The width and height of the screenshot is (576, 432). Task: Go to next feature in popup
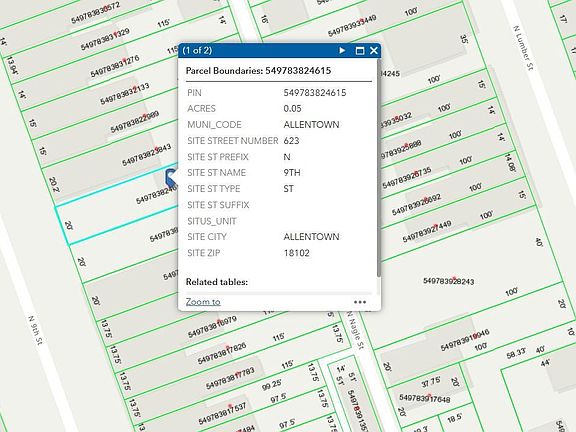tap(342, 50)
